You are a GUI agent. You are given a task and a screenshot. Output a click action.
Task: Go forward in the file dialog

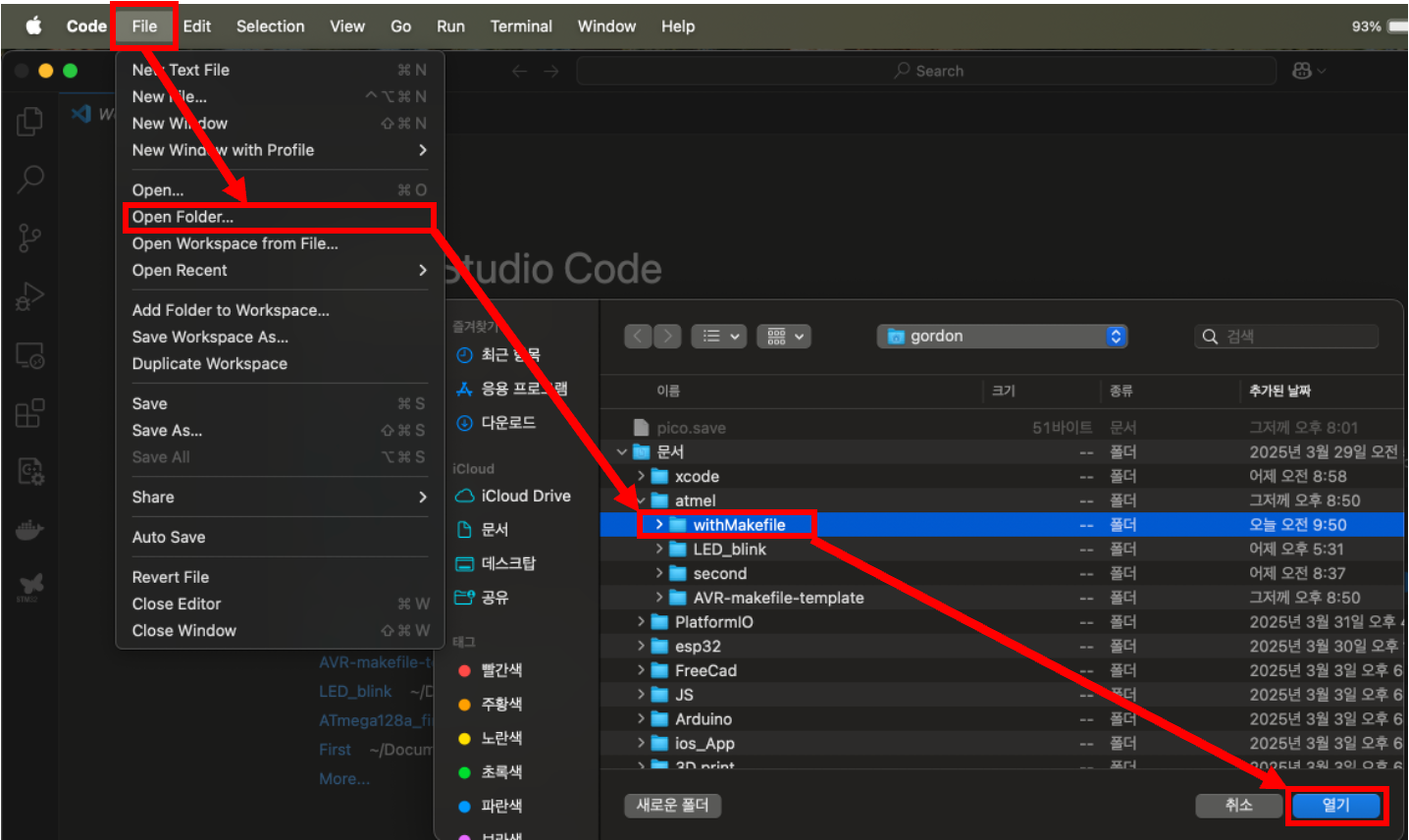pos(667,337)
